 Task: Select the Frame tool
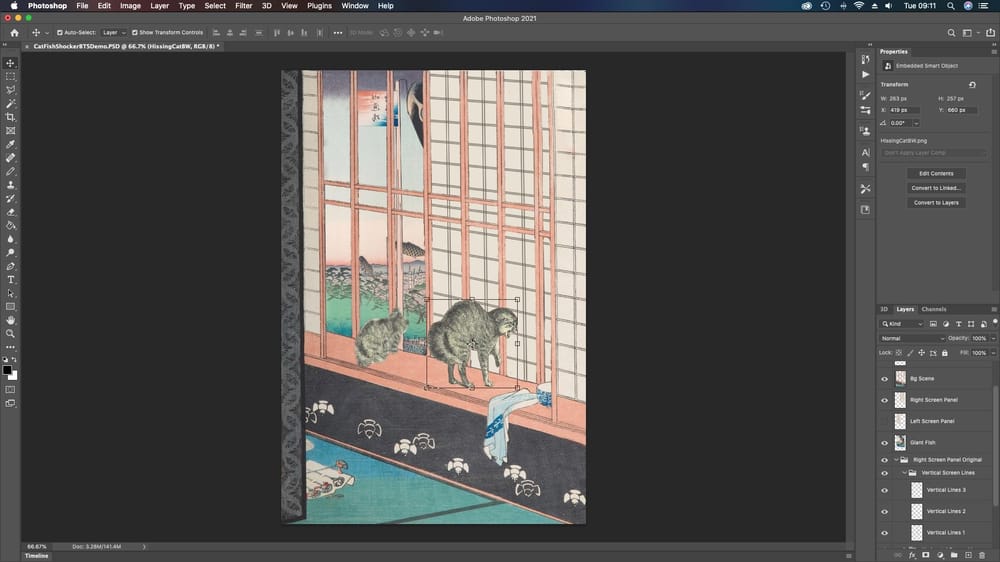[10, 131]
